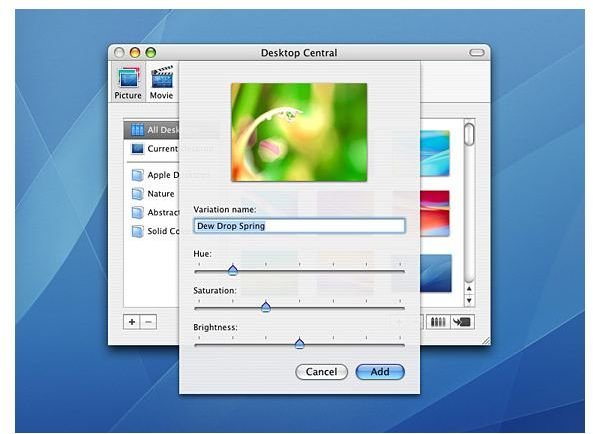Click the Abstract folder icon
This screenshot has height=434, width=593.
137,212
